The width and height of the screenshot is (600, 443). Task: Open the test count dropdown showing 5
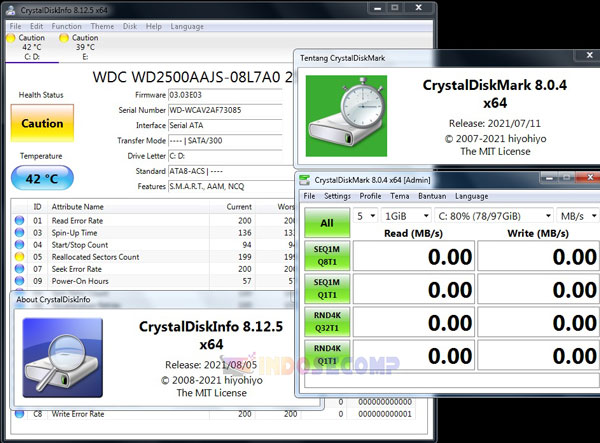click(x=365, y=216)
